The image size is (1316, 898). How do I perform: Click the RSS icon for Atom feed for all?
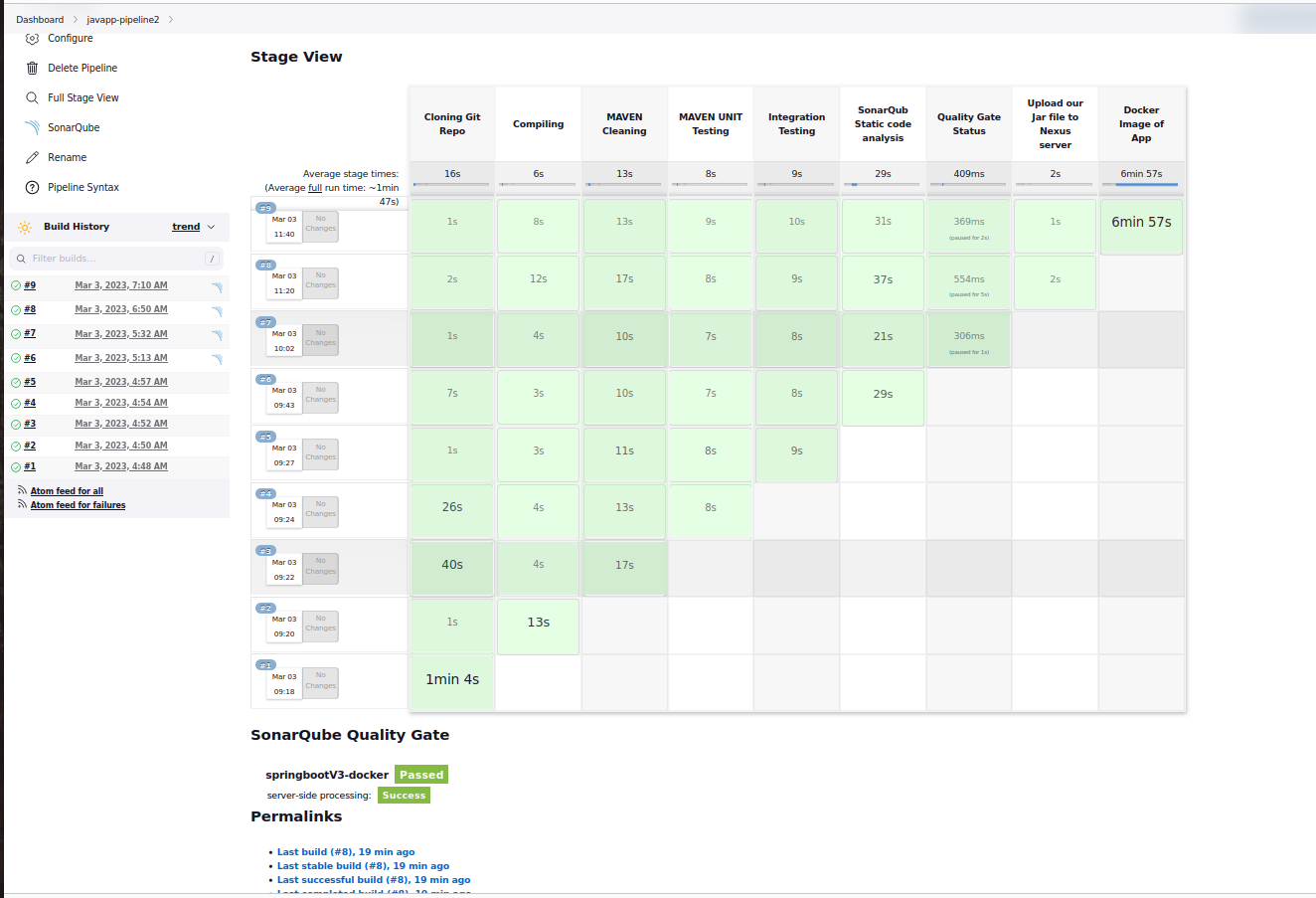click(x=22, y=490)
